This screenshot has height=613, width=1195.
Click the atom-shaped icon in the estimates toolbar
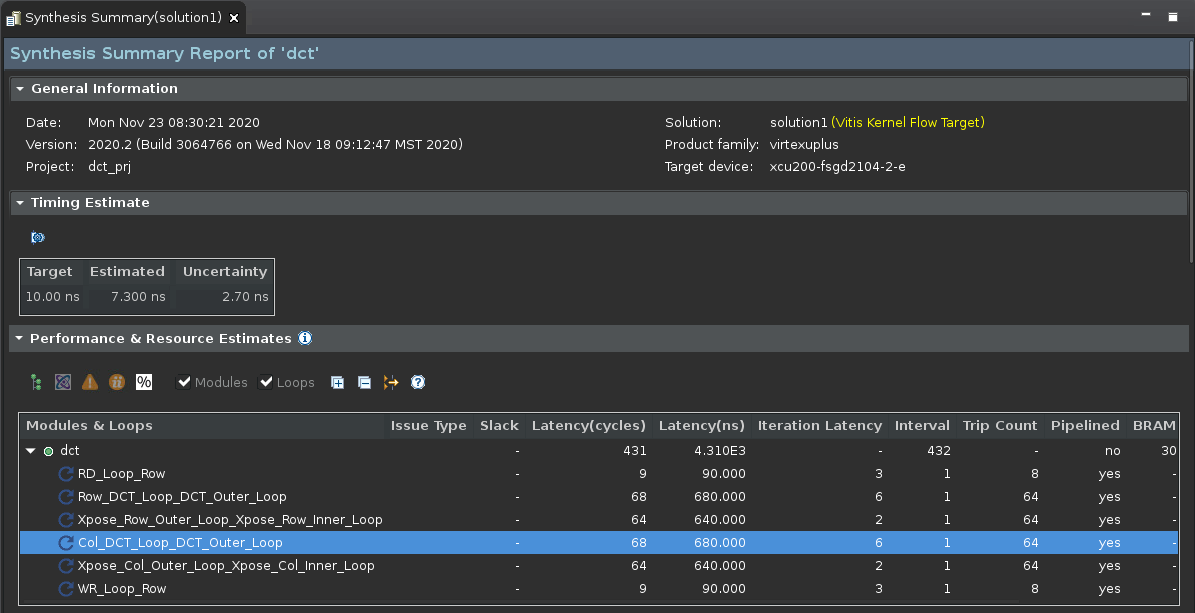[63, 382]
